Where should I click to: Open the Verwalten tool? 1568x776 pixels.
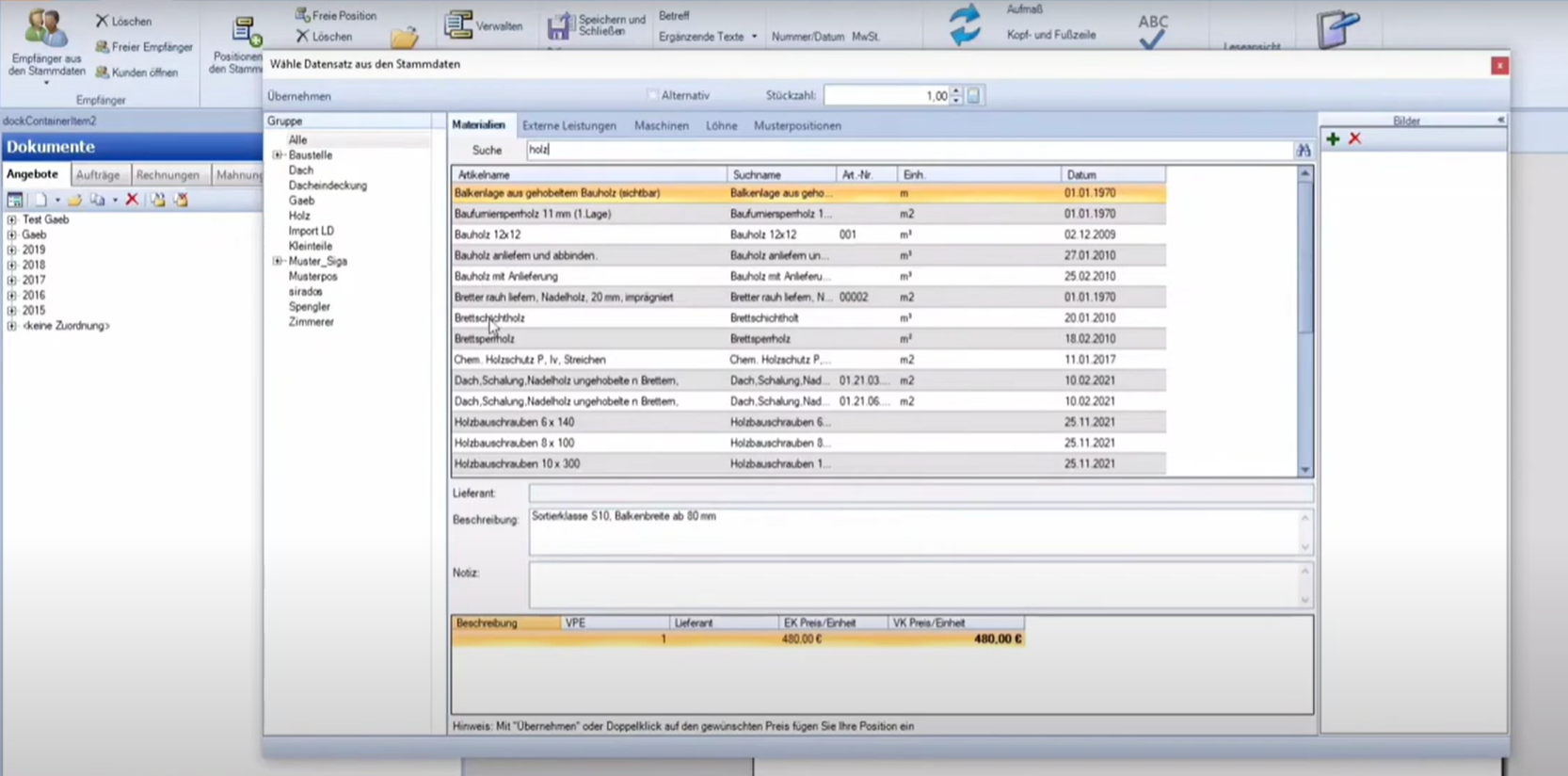484,25
